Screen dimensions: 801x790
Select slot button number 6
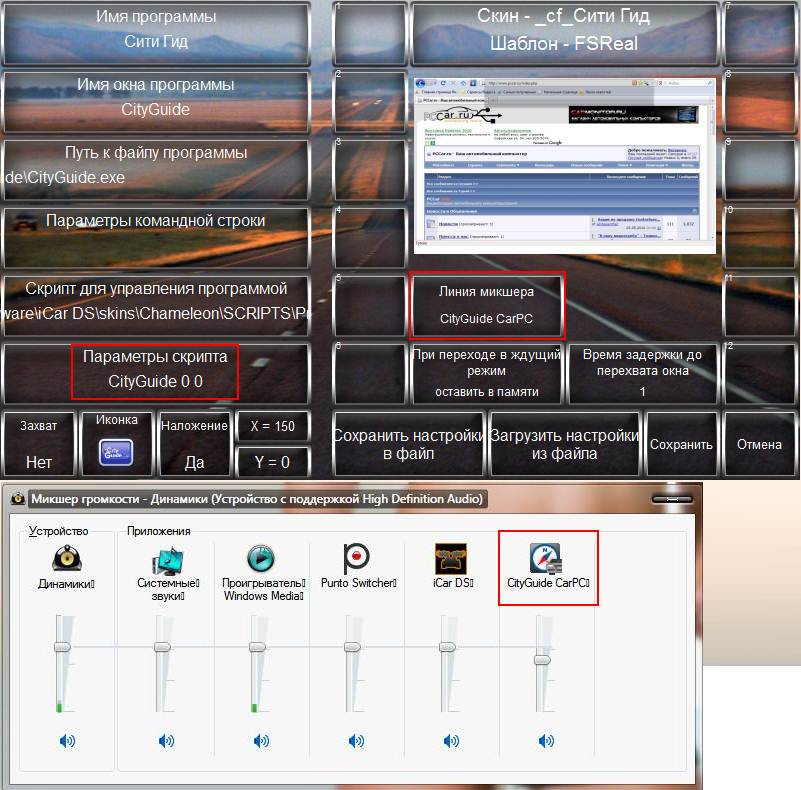tap(369, 374)
